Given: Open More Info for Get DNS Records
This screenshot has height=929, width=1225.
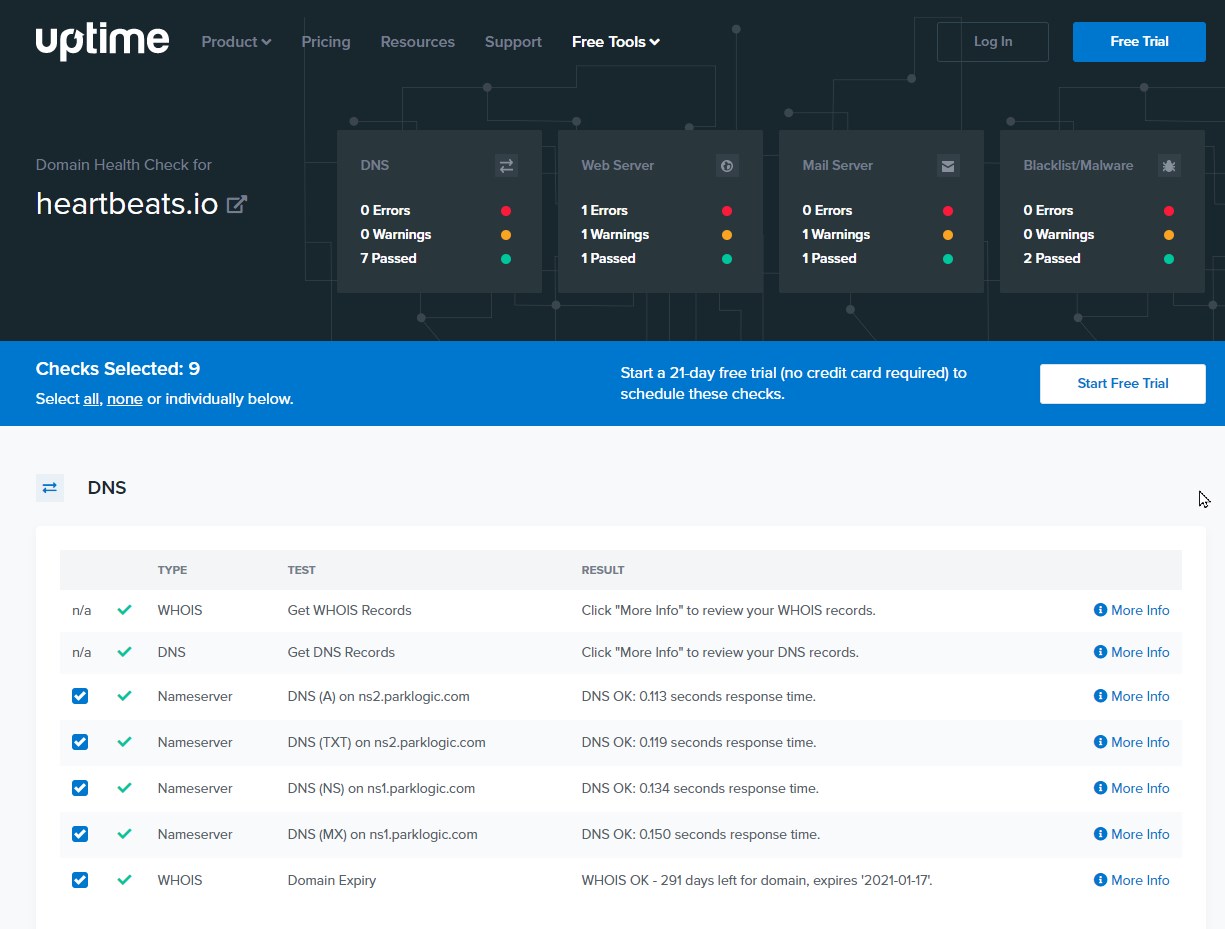Looking at the screenshot, I should click(1131, 652).
